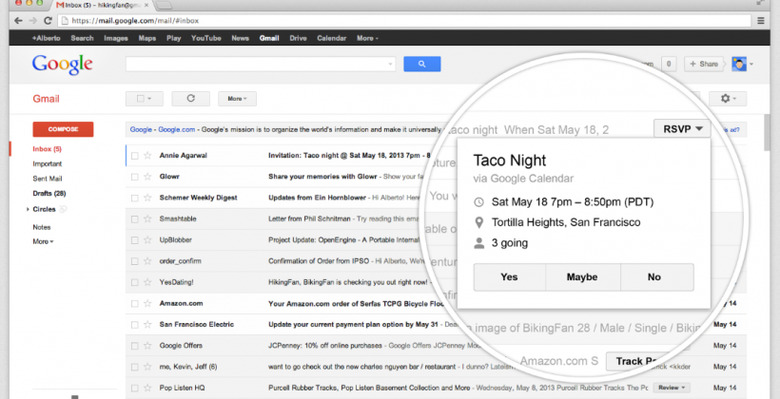Star the YesDating! email
The image size is (780, 399).
[x=147, y=282]
